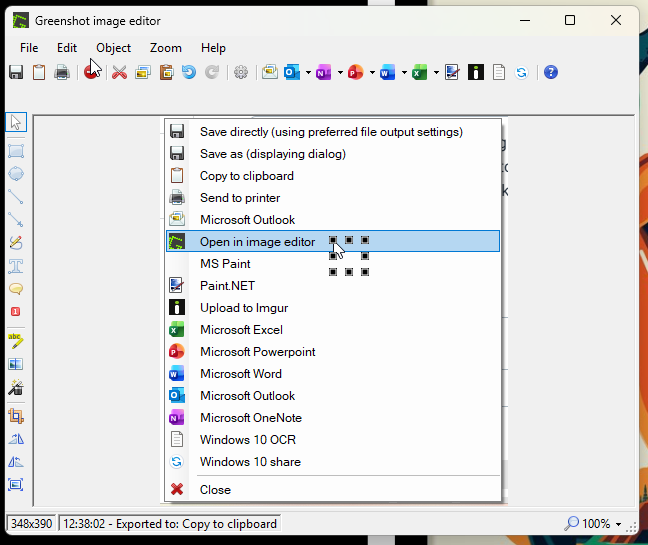Save the image with the floppy disk icon

click(16, 72)
